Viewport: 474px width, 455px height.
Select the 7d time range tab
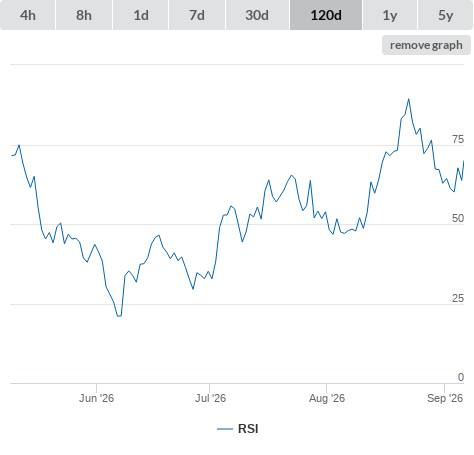(197, 15)
